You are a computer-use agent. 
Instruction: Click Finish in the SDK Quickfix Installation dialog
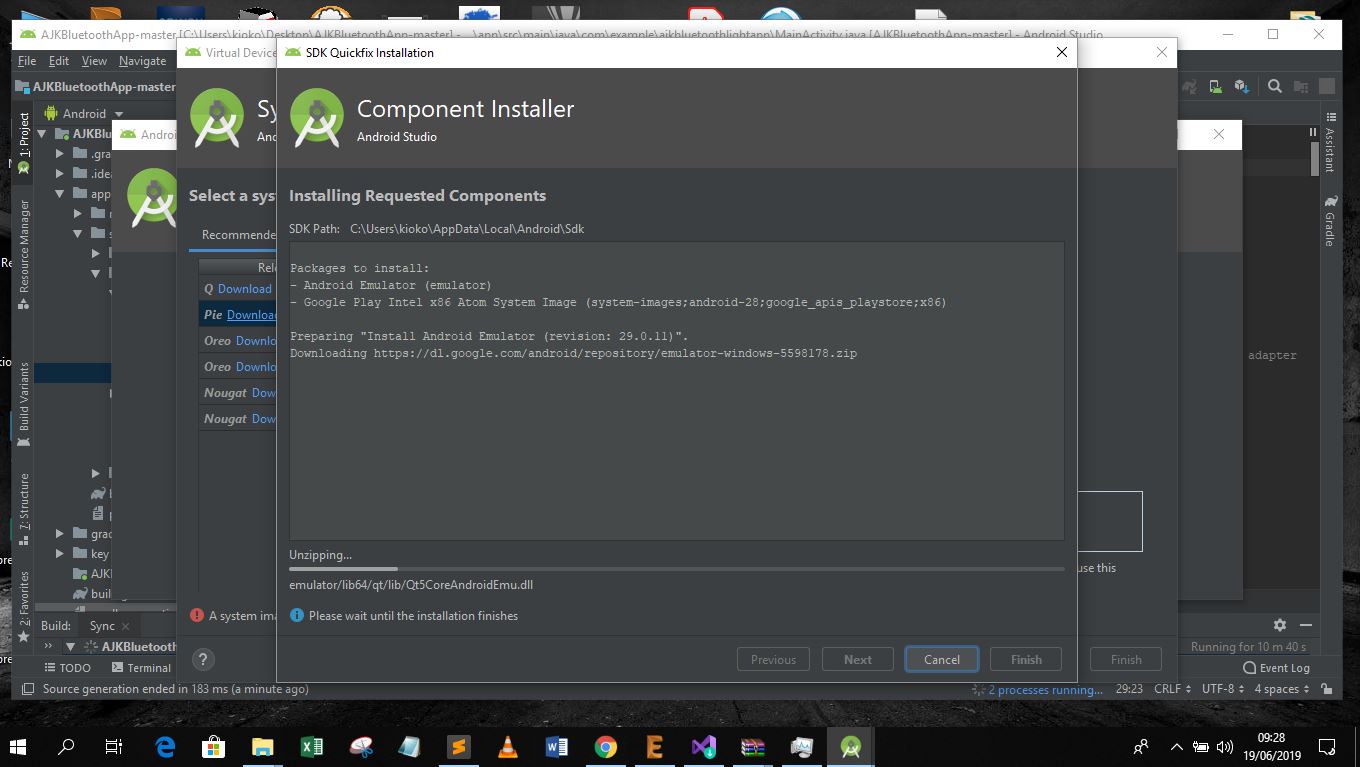pos(1026,659)
